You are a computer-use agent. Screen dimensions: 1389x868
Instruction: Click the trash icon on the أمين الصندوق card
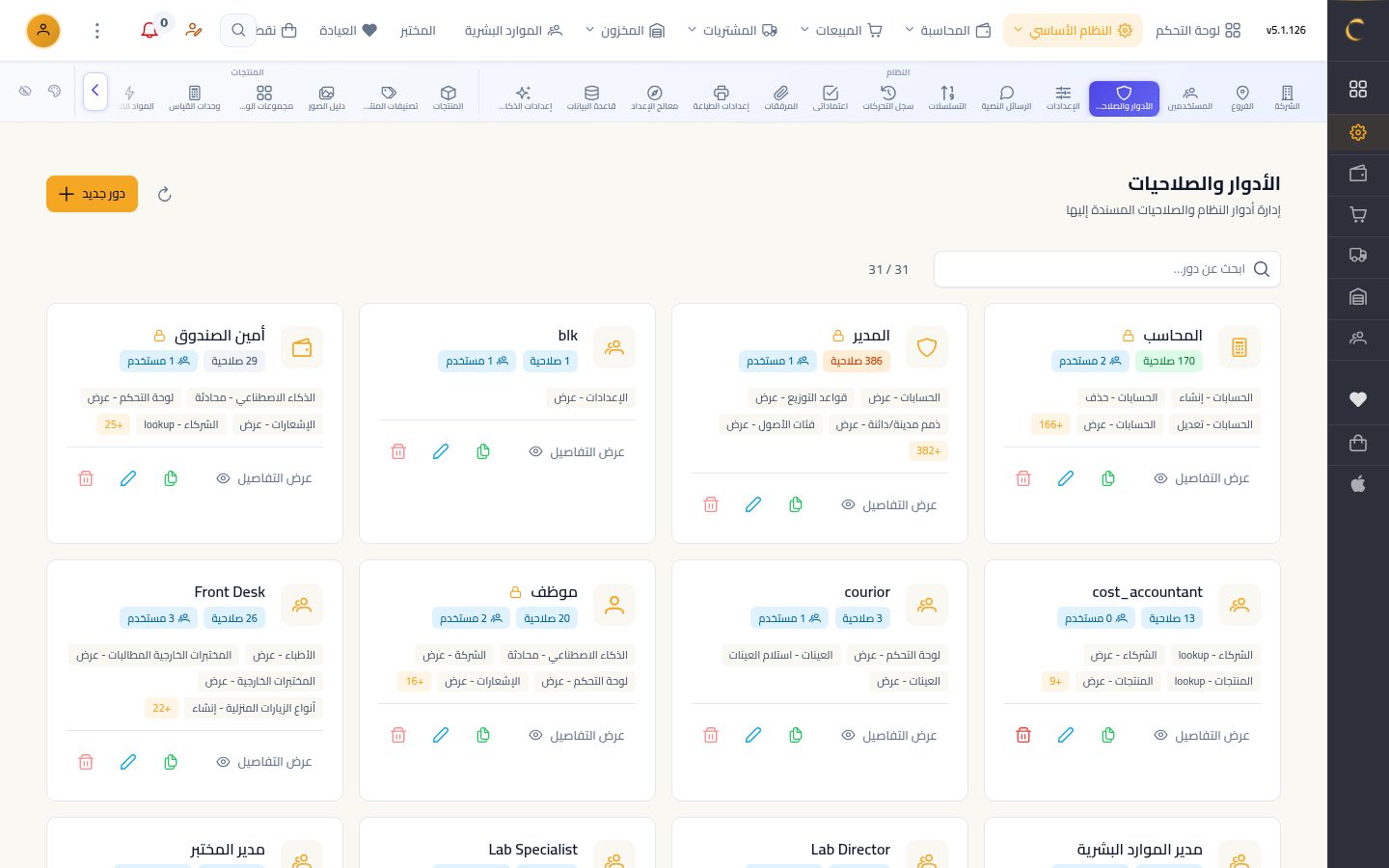(x=86, y=478)
